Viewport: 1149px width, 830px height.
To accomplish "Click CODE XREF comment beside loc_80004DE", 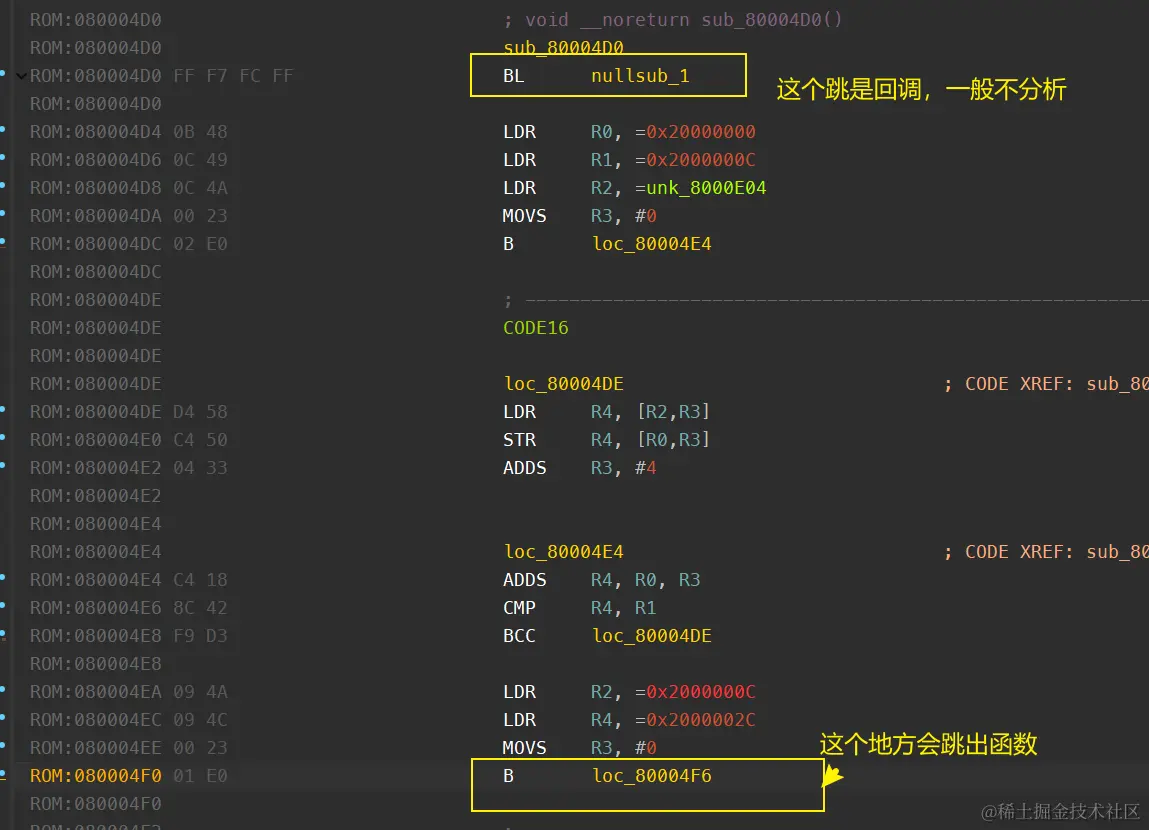I will pos(1046,384).
